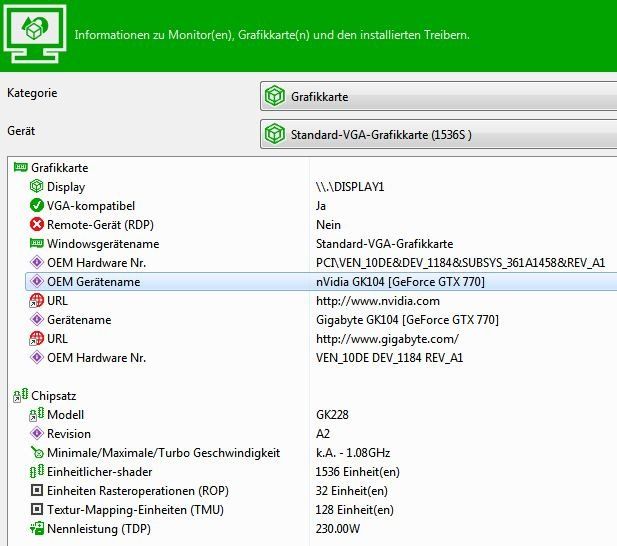Click the monitor module icon in green header
The width and height of the screenshot is (617, 546).
(x=35, y=34)
